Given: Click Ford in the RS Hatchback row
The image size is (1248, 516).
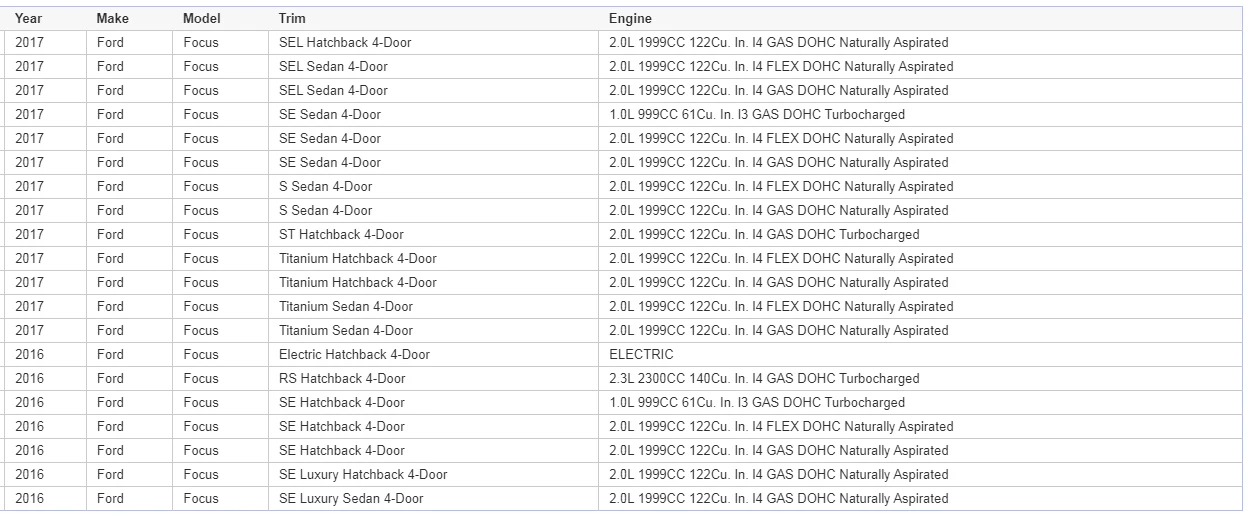Looking at the screenshot, I should coord(129,379).
